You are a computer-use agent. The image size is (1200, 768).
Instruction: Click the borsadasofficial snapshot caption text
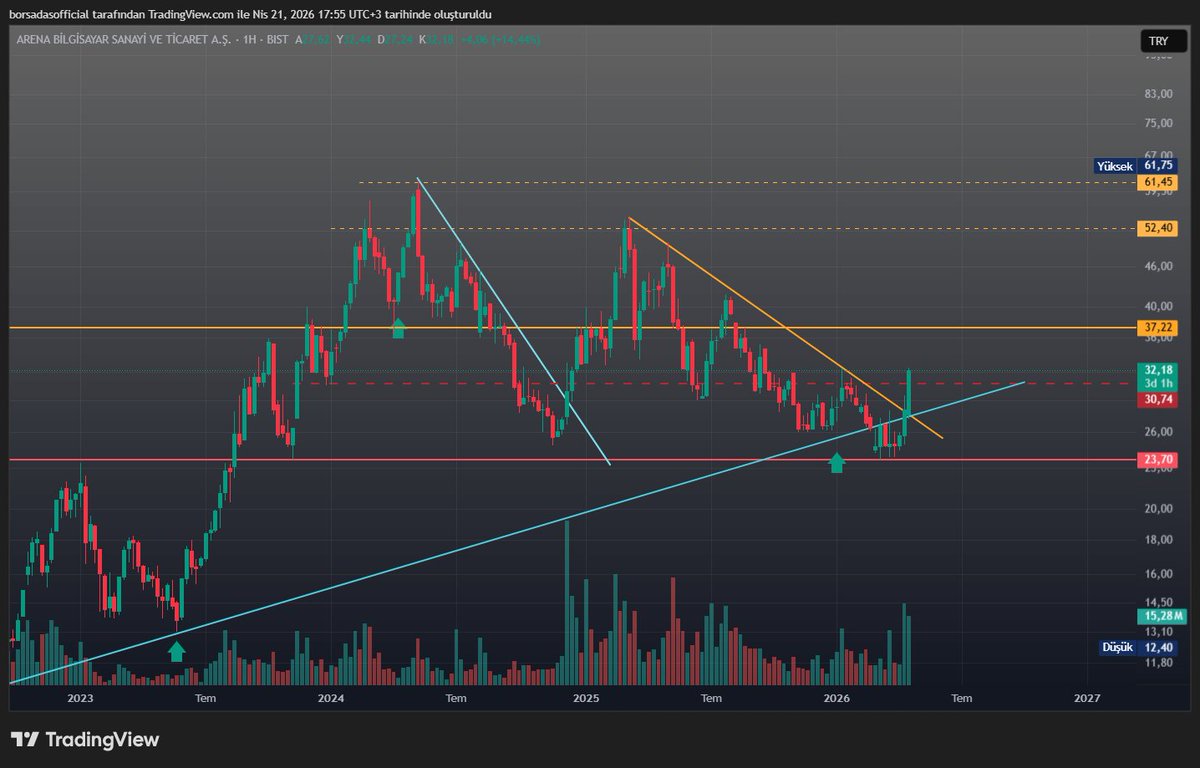251,14
